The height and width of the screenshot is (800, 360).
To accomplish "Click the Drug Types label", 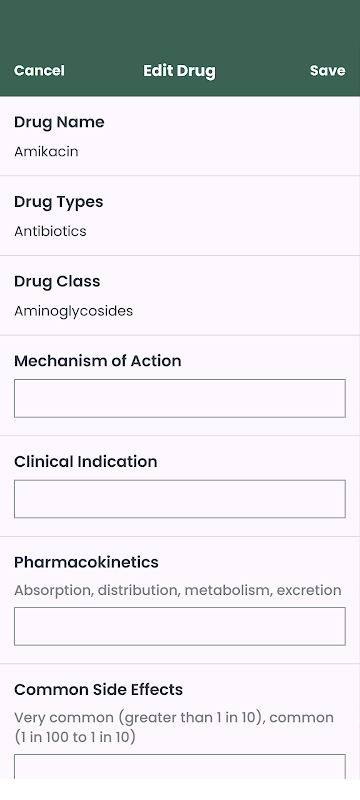I will tap(59, 202).
